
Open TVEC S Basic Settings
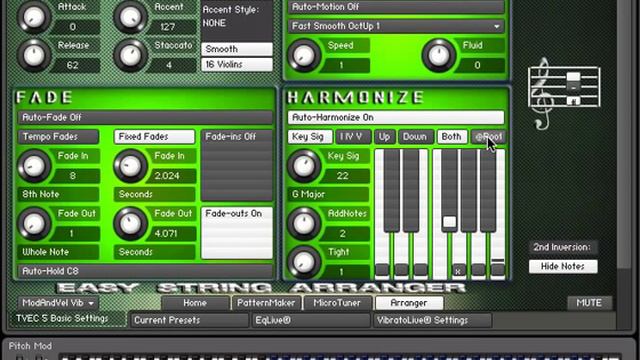[67, 319]
